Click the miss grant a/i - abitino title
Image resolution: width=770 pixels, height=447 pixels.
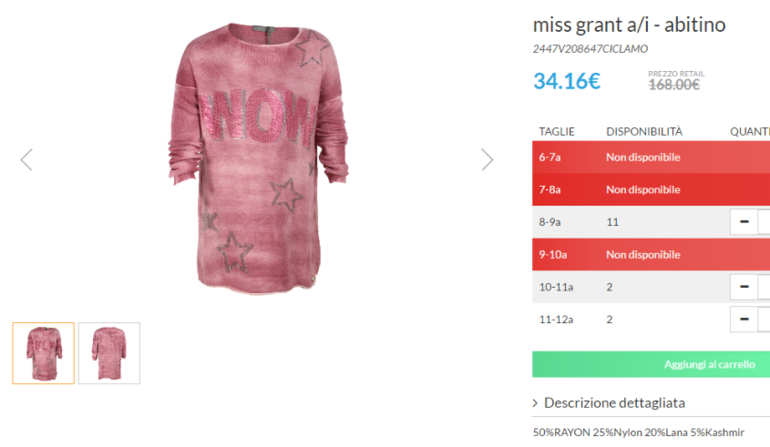coord(629,25)
